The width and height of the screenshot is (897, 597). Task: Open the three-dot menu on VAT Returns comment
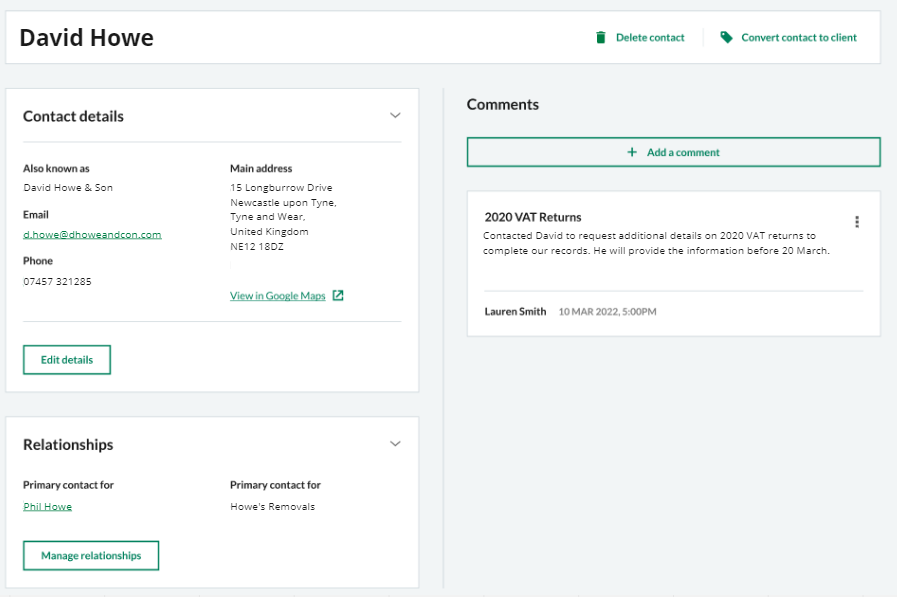point(857,222)
